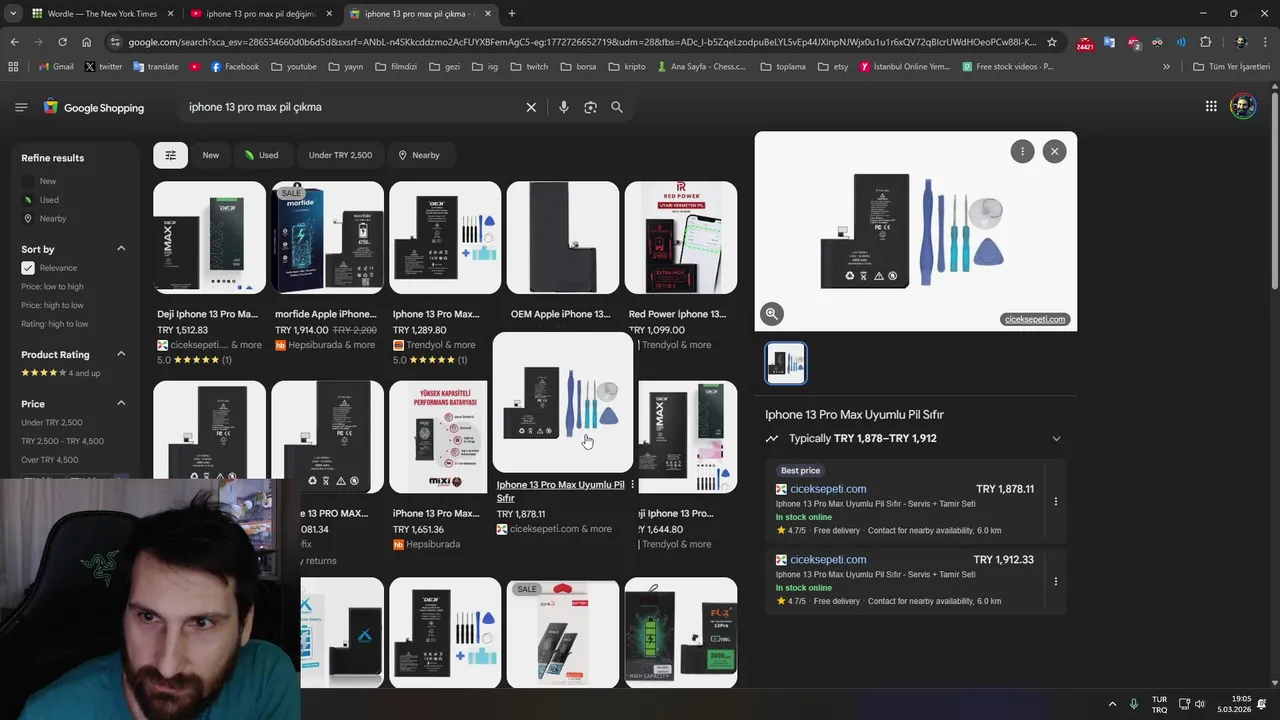Zoom the product image with magnifier icon
This screenshot has height=720, width=1280.
(772, 313)
